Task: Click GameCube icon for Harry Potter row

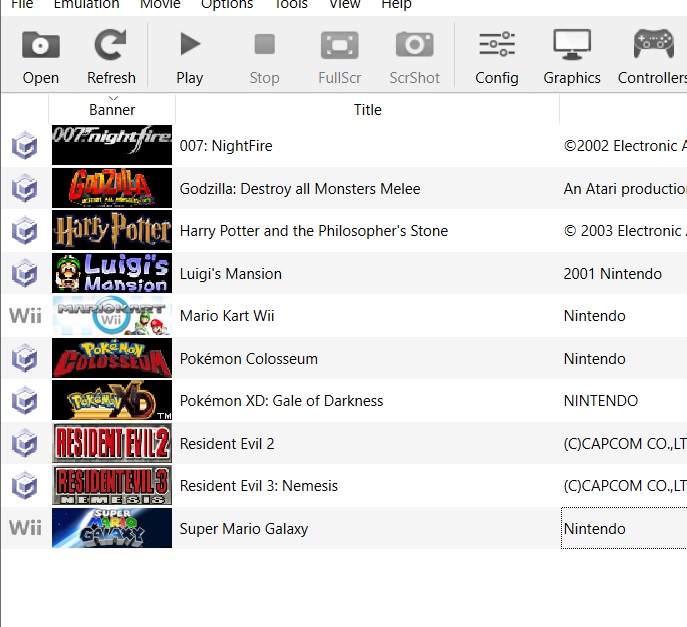Action: [x=25, y=230]
